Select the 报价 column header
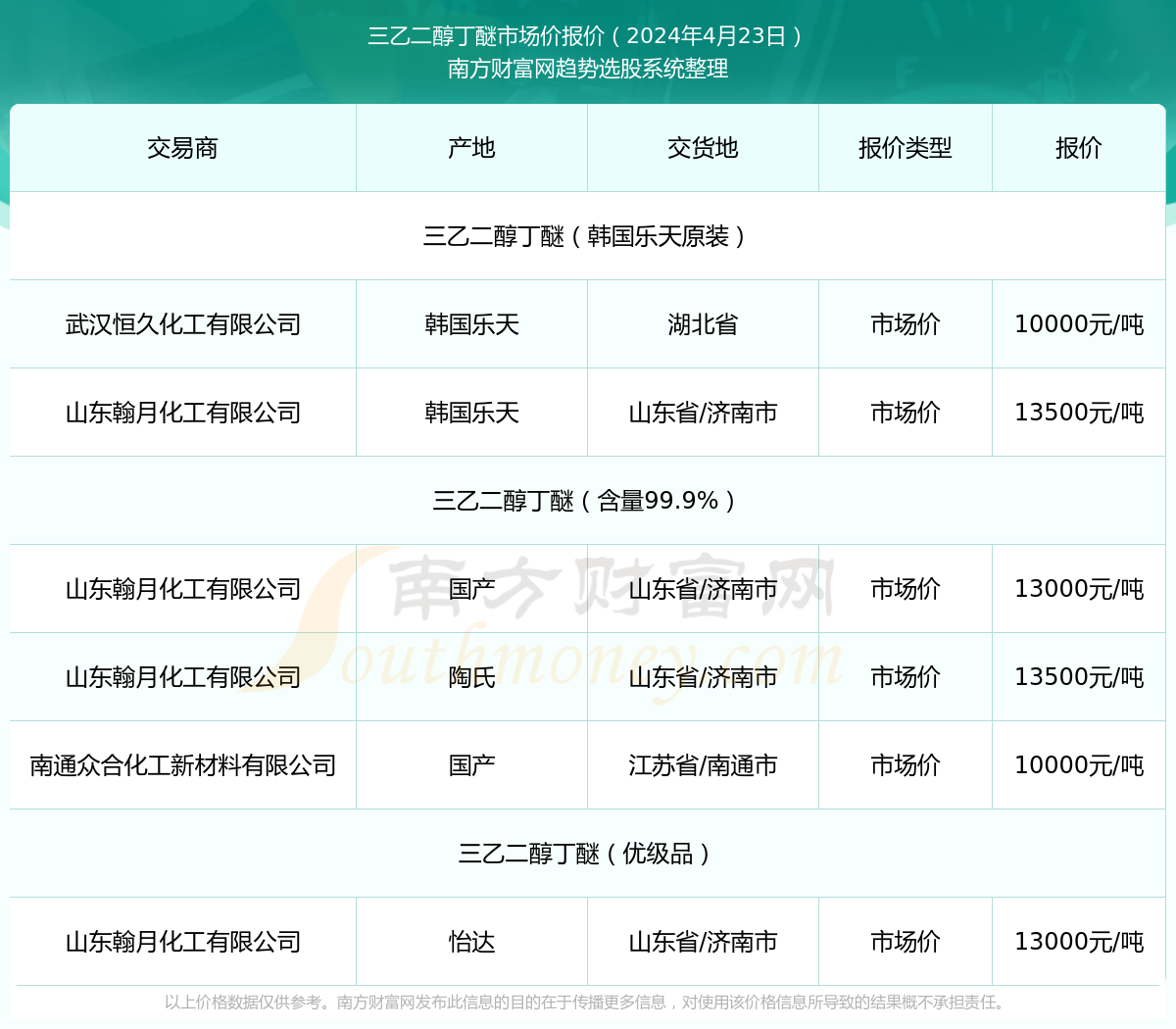Viewport: 1176px width, 1029px height. [x=1079, y=148]
